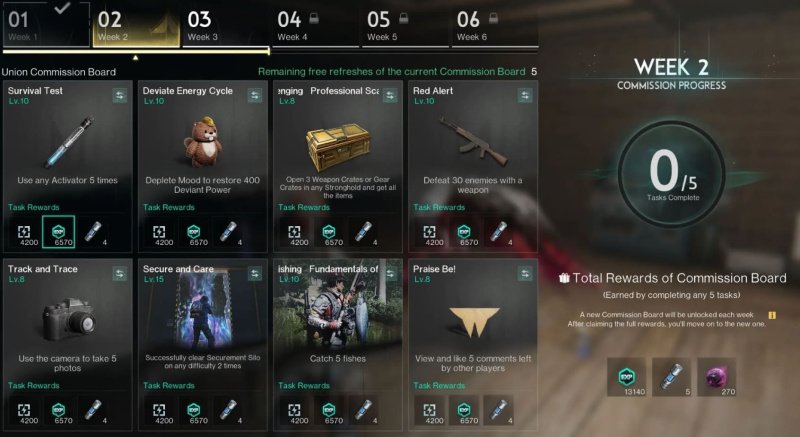This screenshot has width=800, height=437.
Task: Click swap icon on Red Alert card
Action: [x=524, y=95]
